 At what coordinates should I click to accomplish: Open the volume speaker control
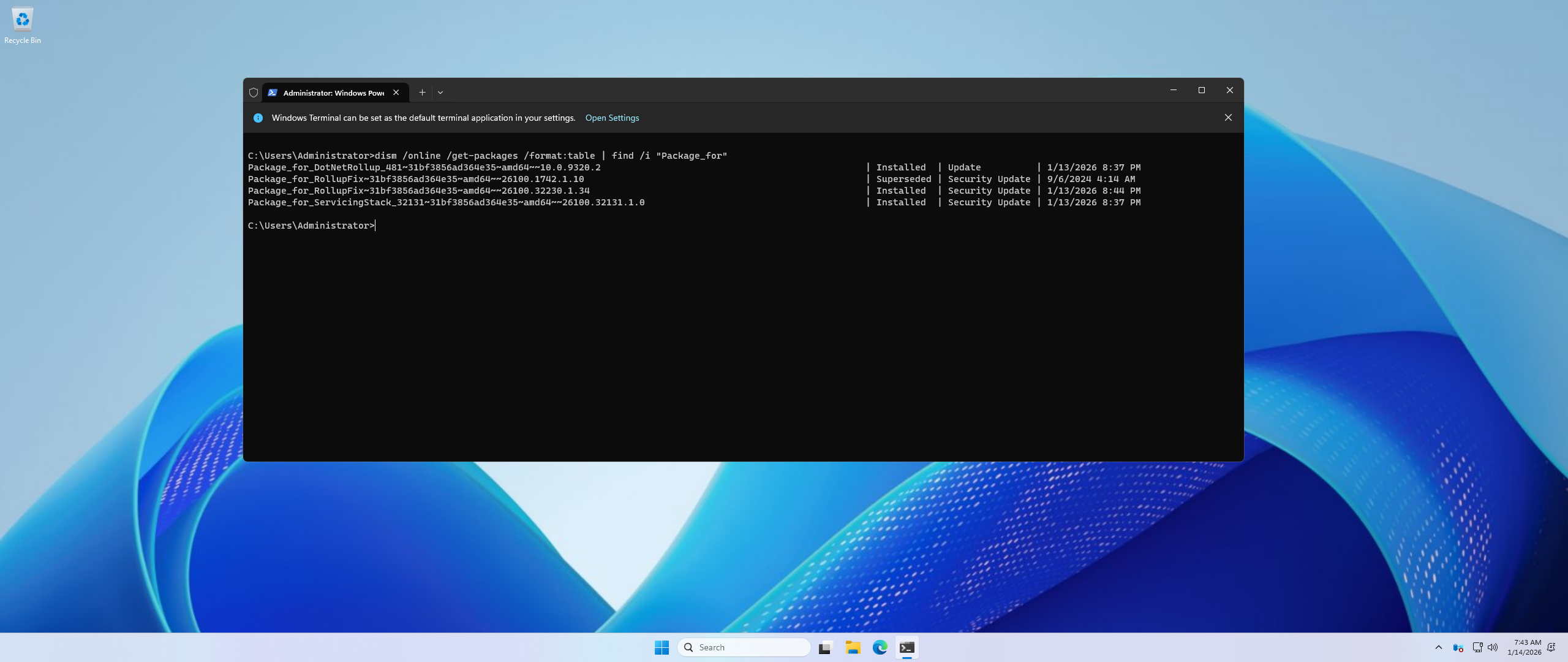click(1493, 647)
